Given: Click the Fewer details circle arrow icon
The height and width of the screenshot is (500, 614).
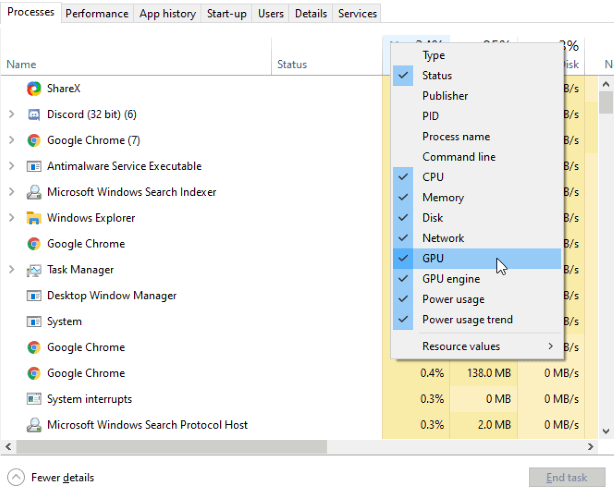Looking at the screenshot, I should point(16,477).
